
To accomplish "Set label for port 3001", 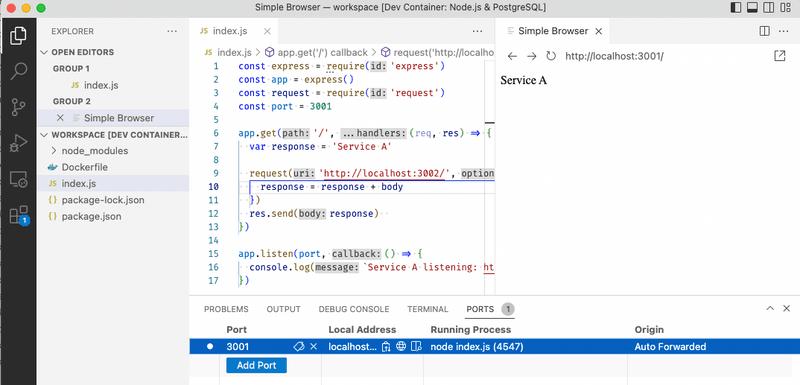I will coord(298,347).
